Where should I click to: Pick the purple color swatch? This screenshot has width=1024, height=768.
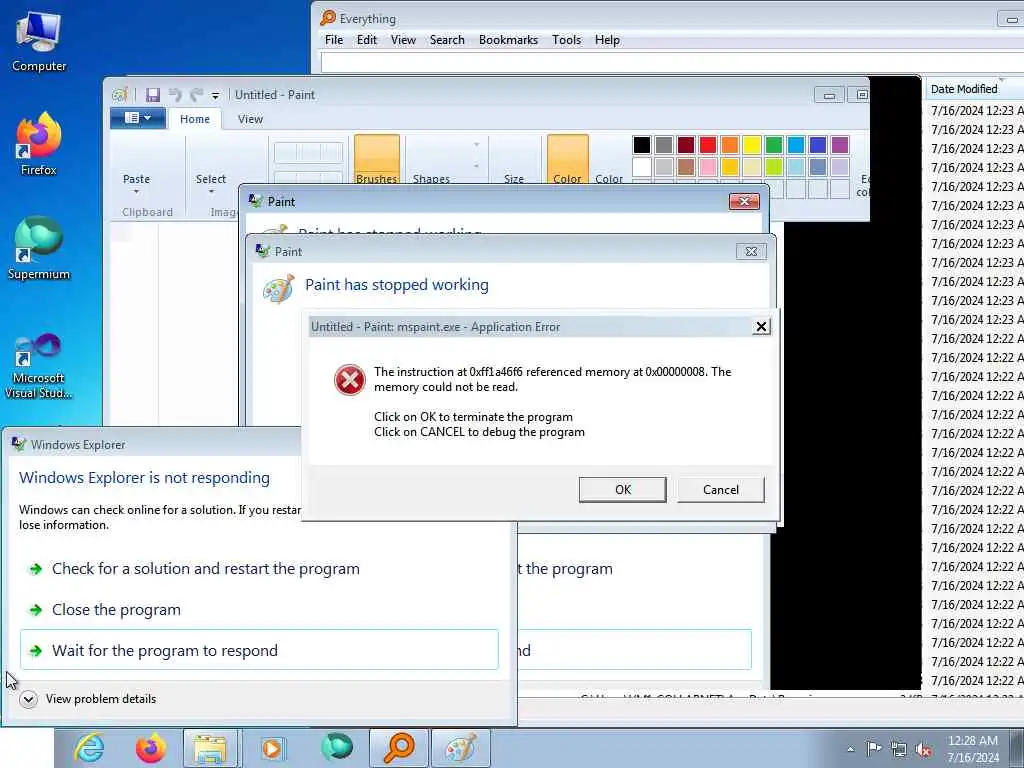840,145
